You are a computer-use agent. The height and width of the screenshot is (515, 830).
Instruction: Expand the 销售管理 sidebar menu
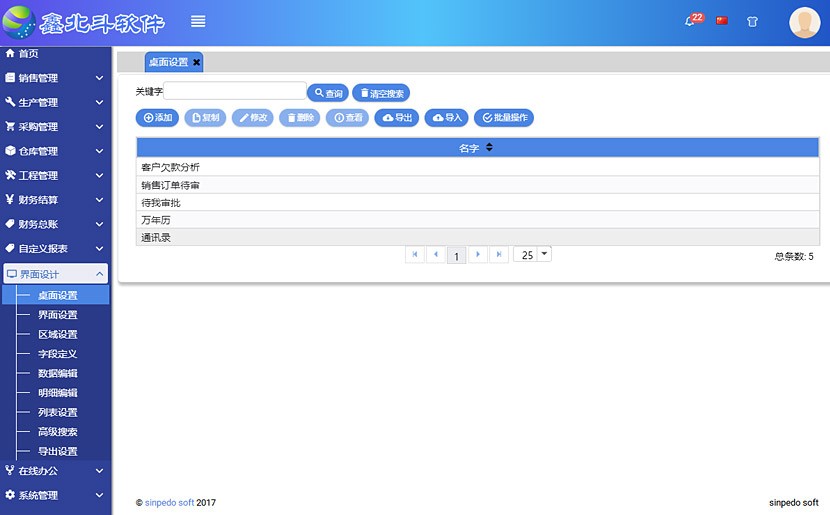tap(55, 78)
